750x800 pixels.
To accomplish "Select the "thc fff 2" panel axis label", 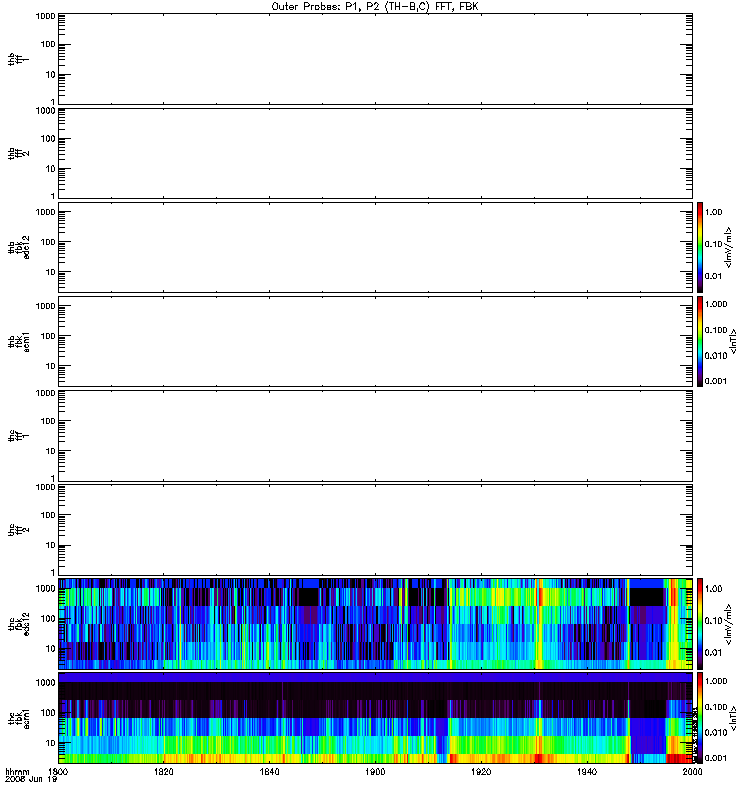I will pos(18,530).
